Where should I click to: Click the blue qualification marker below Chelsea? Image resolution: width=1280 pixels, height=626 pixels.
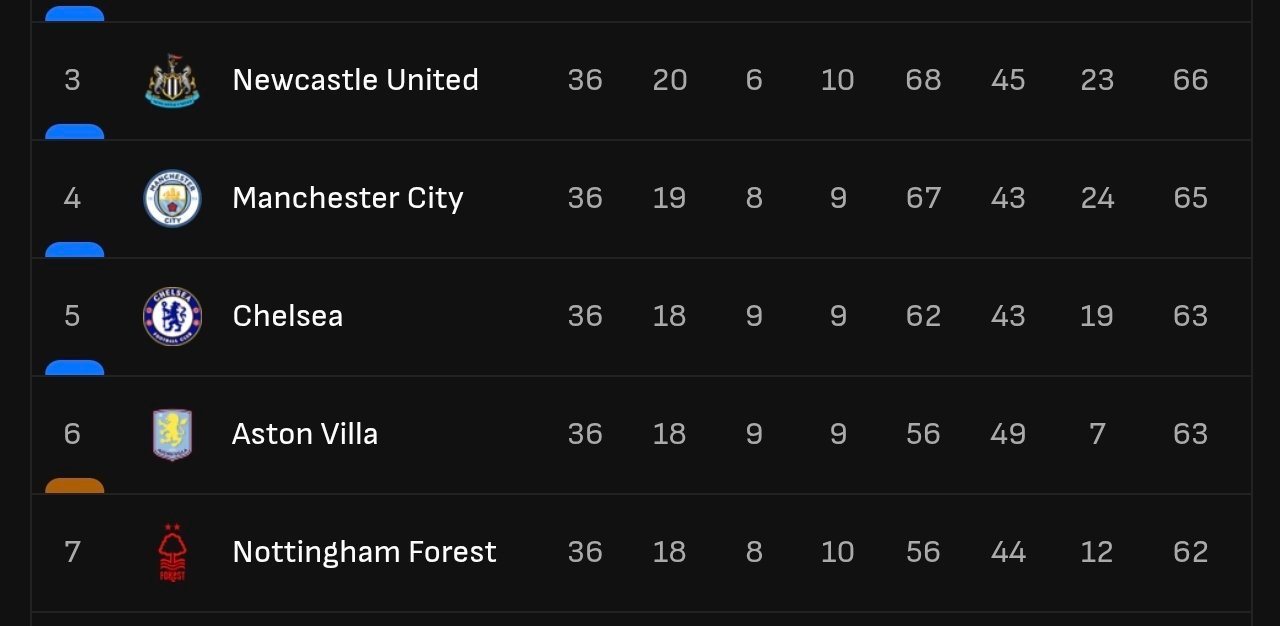click(75, 368)
